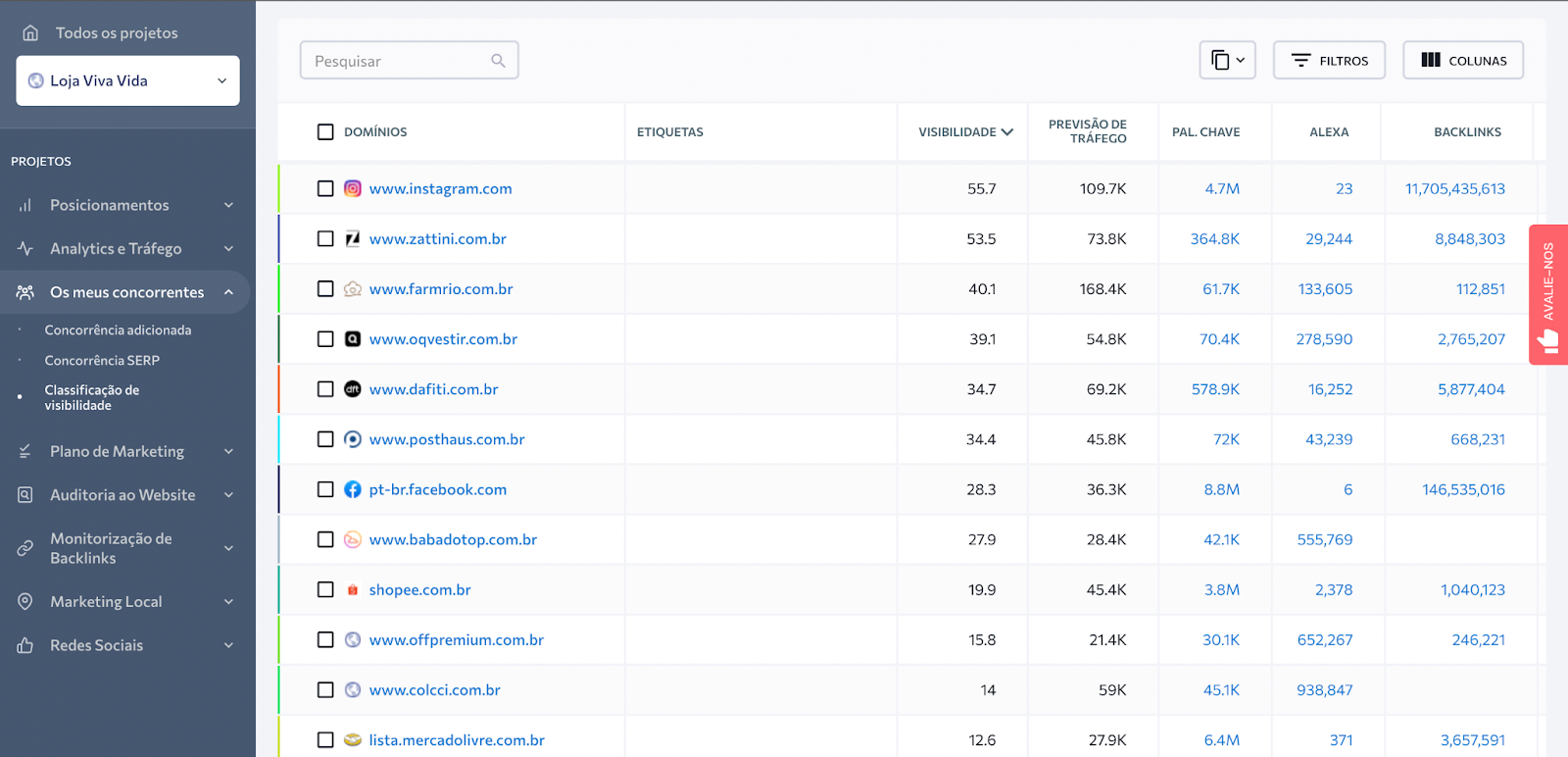Click the Shopee favicon
The height and width of the screenshot is (757, 1568).
point(353,589)
